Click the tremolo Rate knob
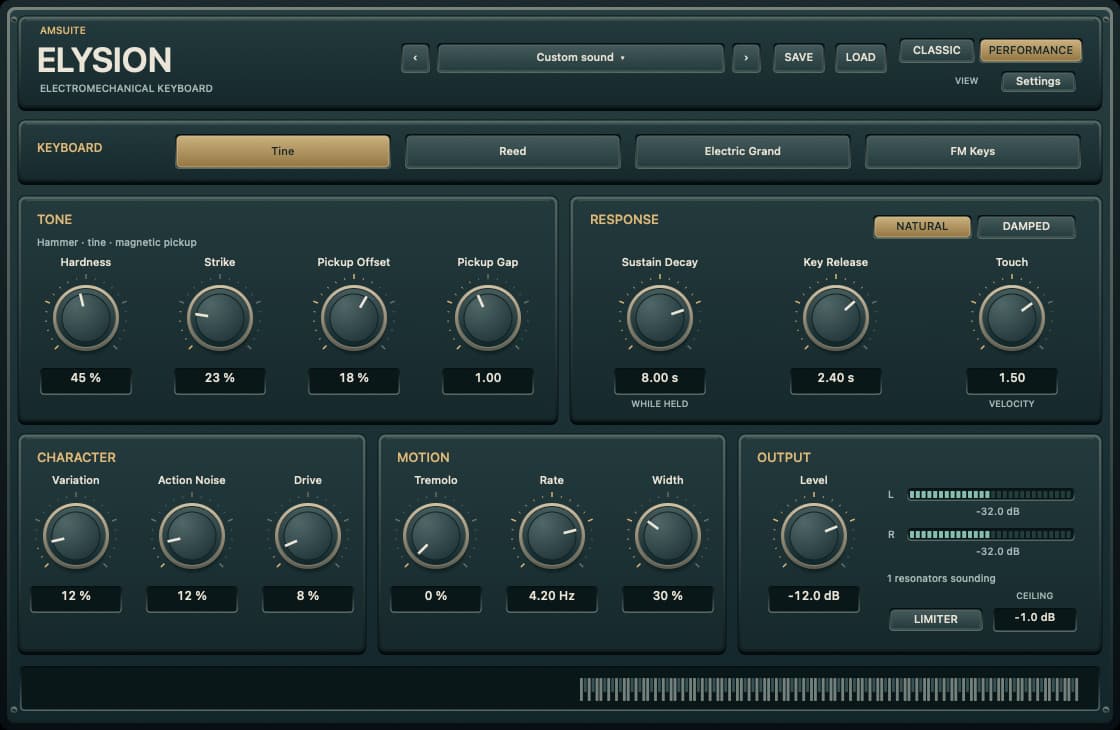The height and width of the screenshot is (730, 1120). coord(551,536)
